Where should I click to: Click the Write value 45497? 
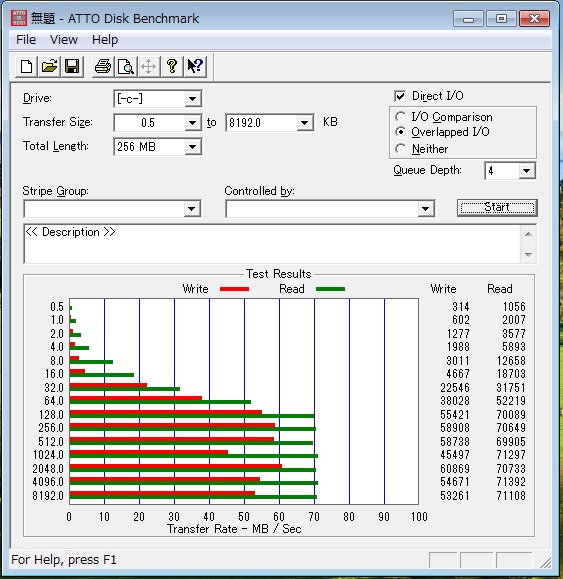(455, 455)
